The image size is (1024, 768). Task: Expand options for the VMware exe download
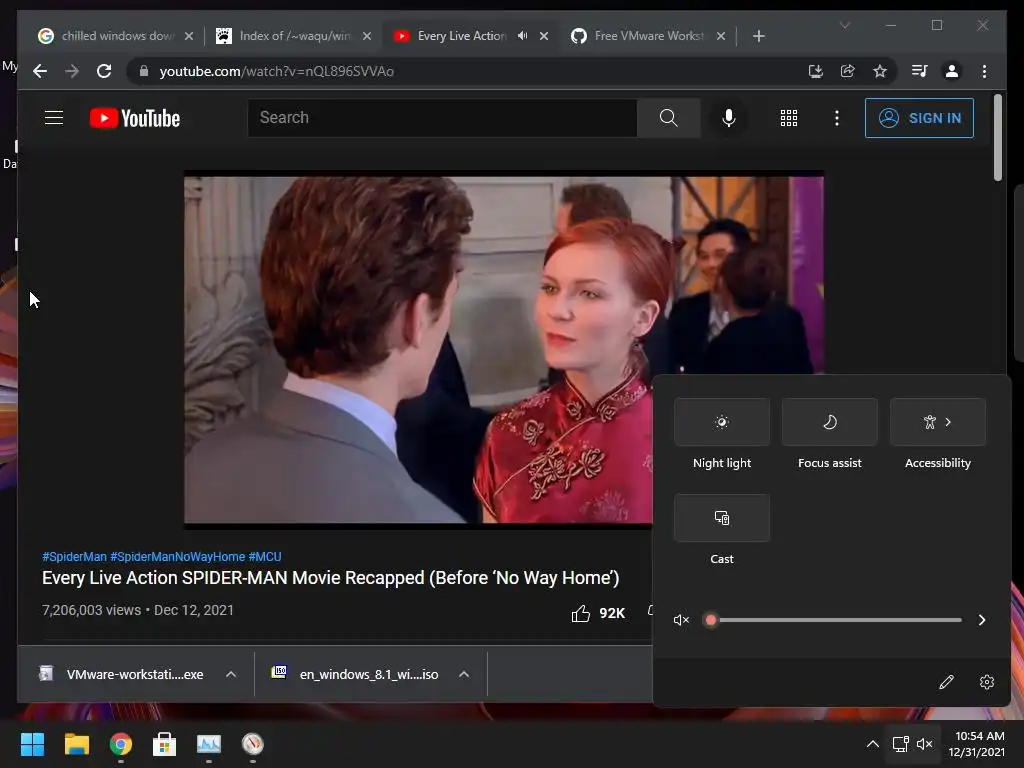coord(231,674)
